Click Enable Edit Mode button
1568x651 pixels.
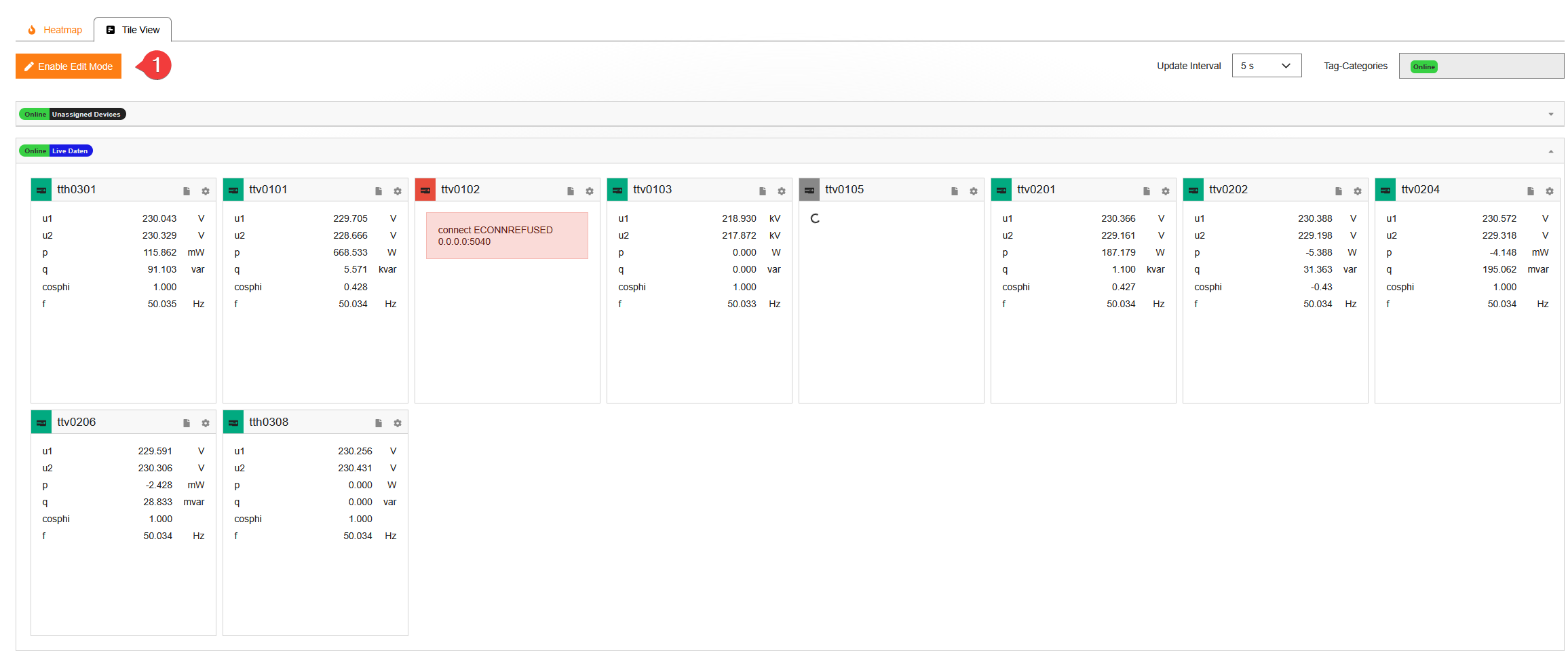coord(69,66)
